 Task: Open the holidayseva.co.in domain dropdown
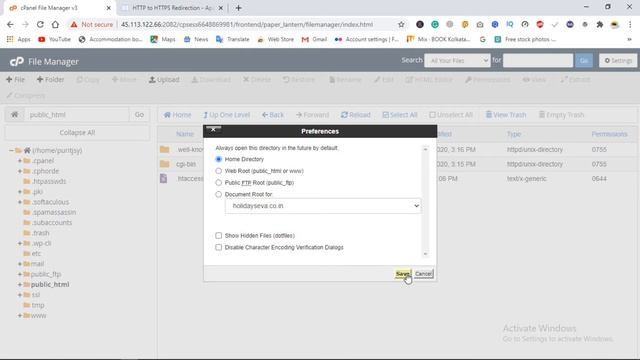coord(322,206)
